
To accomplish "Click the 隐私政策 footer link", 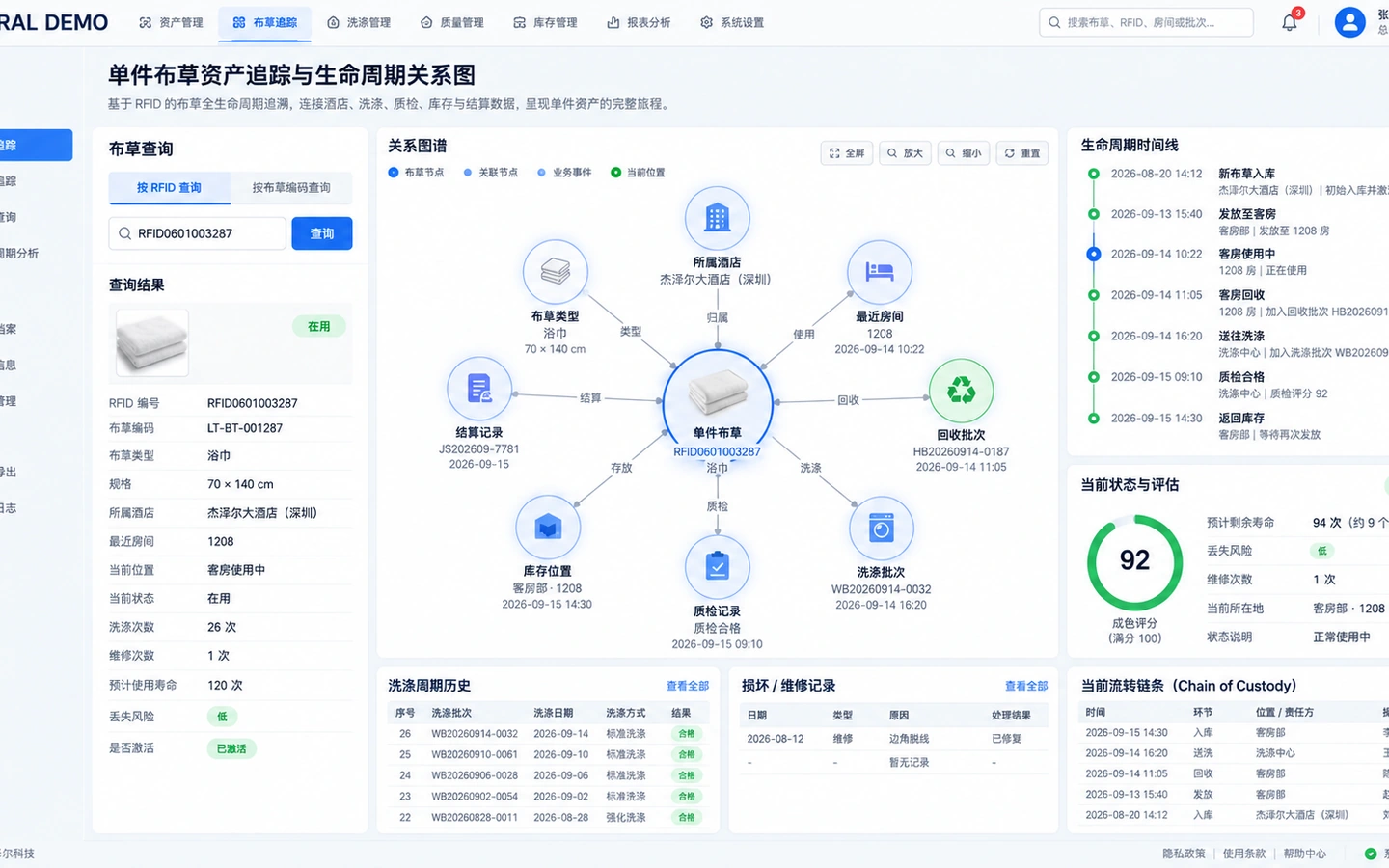I will (x=1184, y=854).
